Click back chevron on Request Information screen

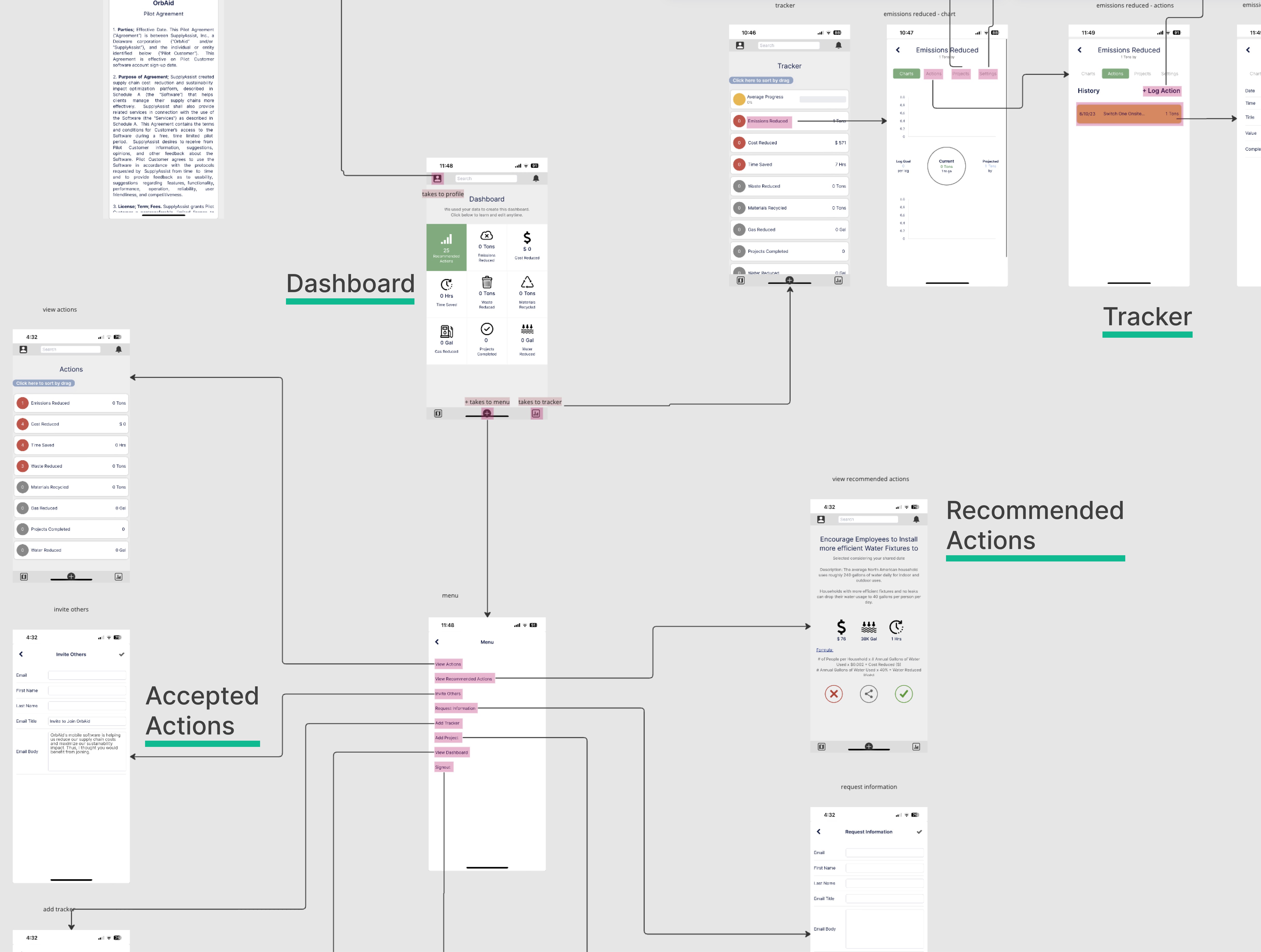(819, 832)
